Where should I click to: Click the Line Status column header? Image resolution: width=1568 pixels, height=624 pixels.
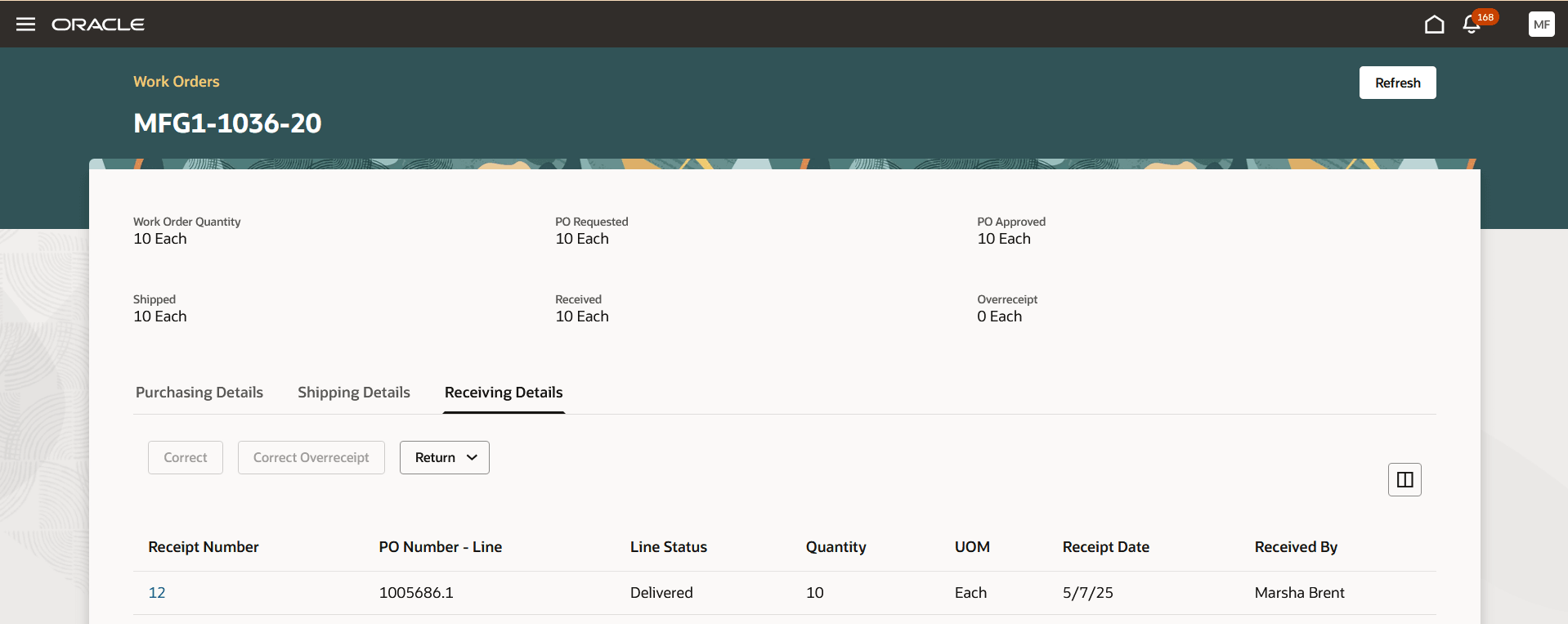pos(669,547)
